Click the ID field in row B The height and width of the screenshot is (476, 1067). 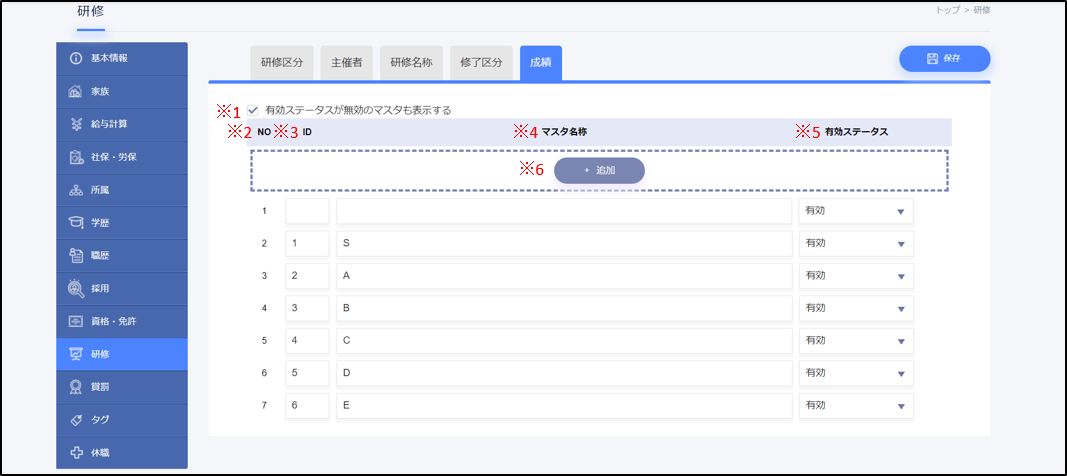tap(308, 309)
